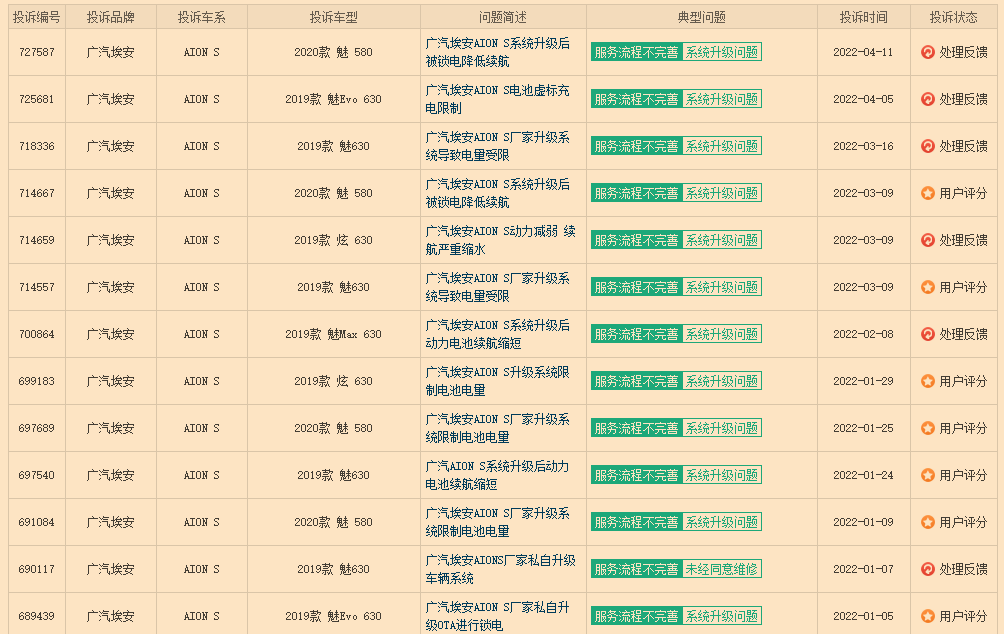Click the date 2022-02-08
The image size is (1004, 634).
tap(863, 334)
